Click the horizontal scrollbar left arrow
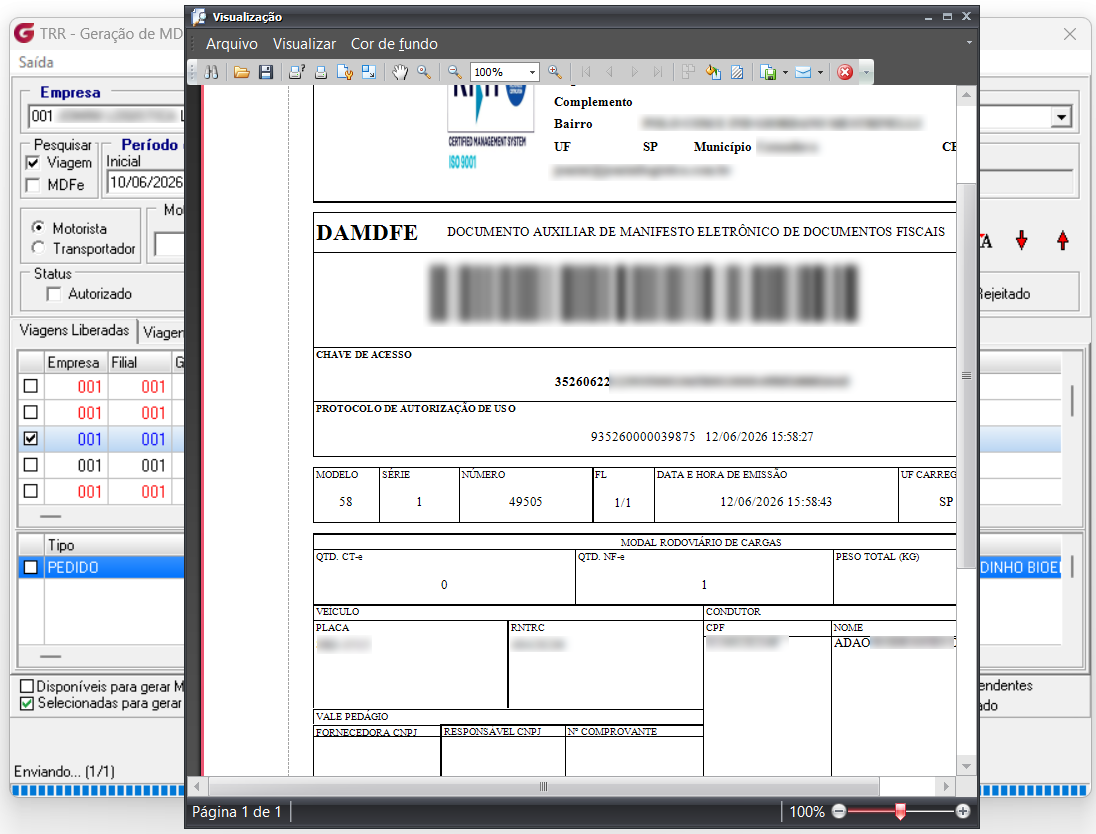 [x=197, y=786]
